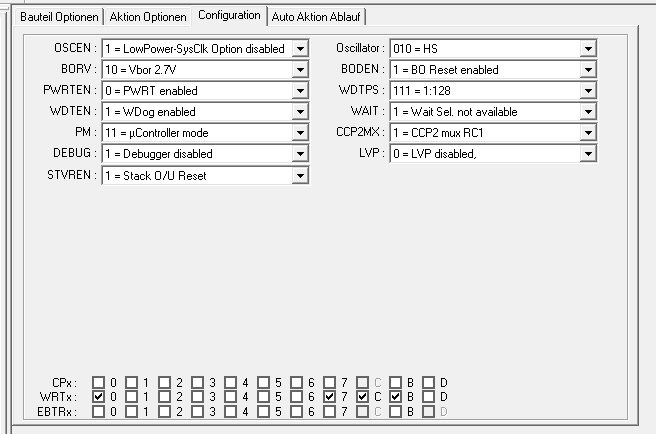Click '1 = Debugger disabled' value
Viewport: 656px width, 434px height.
click(159, 154)
